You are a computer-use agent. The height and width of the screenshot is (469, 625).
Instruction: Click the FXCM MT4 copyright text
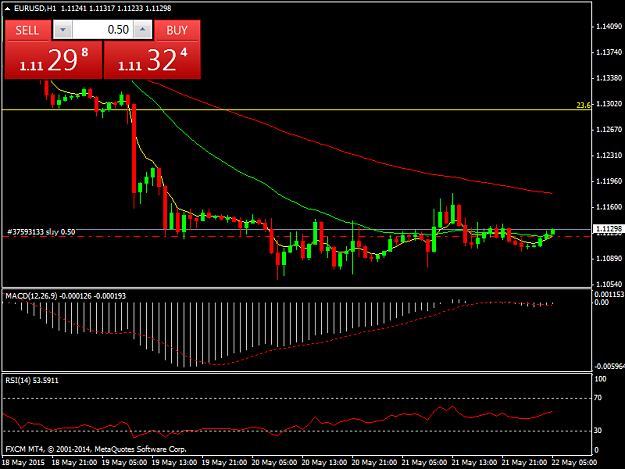96,449
